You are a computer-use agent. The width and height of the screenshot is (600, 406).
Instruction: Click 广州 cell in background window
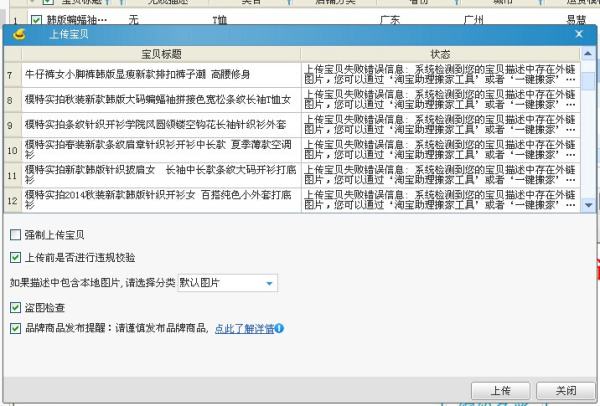474,20
